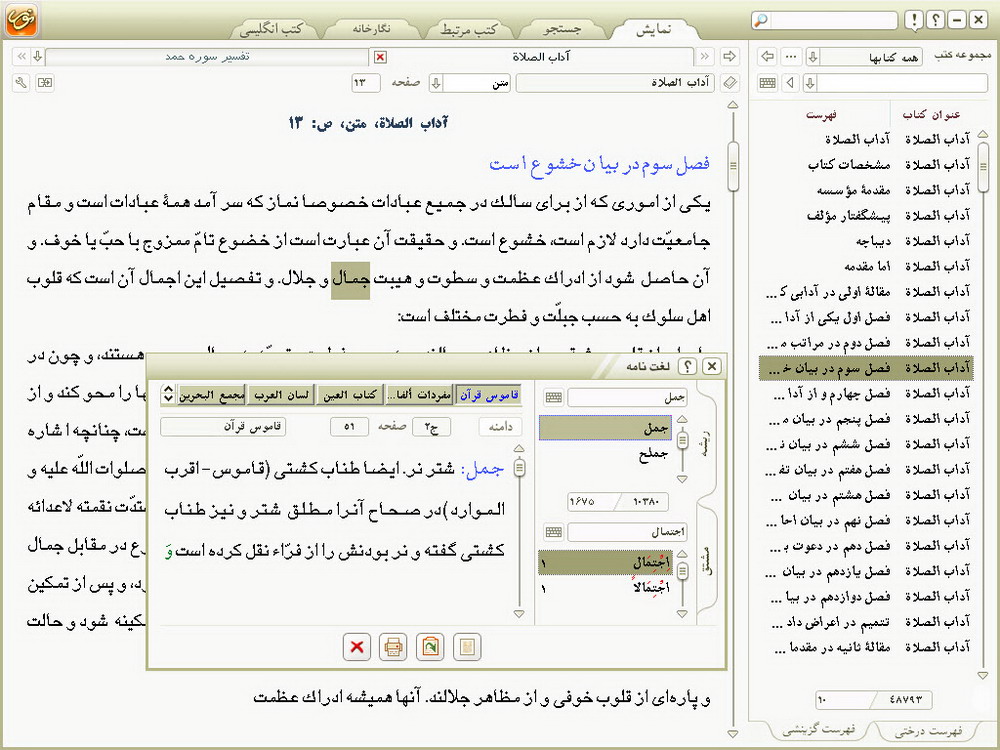1000x750 pixels.
Task: Click the wrench settings icon in the toolbar
Action: pyautogui.click(x=21, y=83)
